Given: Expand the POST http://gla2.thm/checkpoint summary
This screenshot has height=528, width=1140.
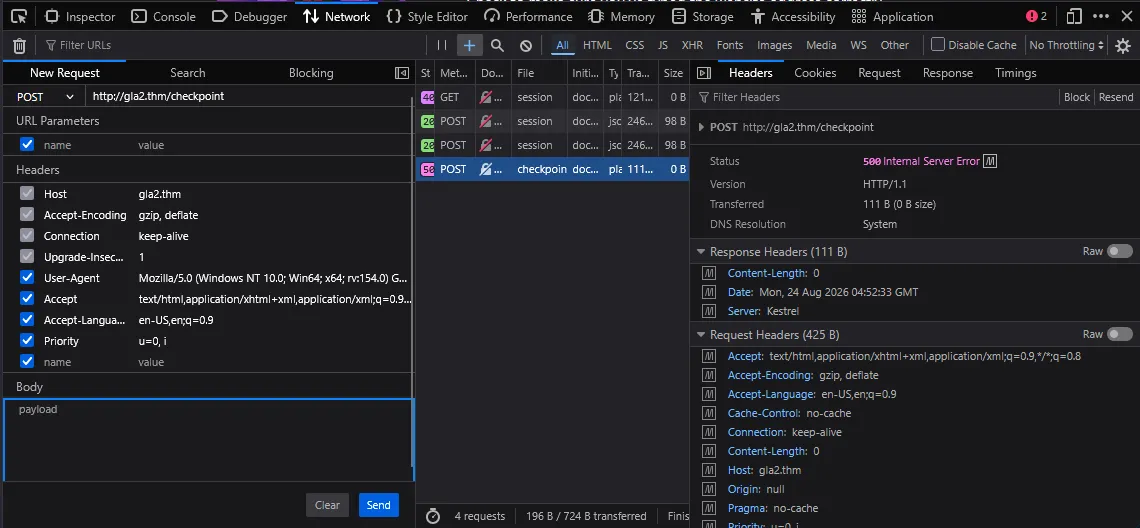Looking at the screenshot, I should point(702,127).
